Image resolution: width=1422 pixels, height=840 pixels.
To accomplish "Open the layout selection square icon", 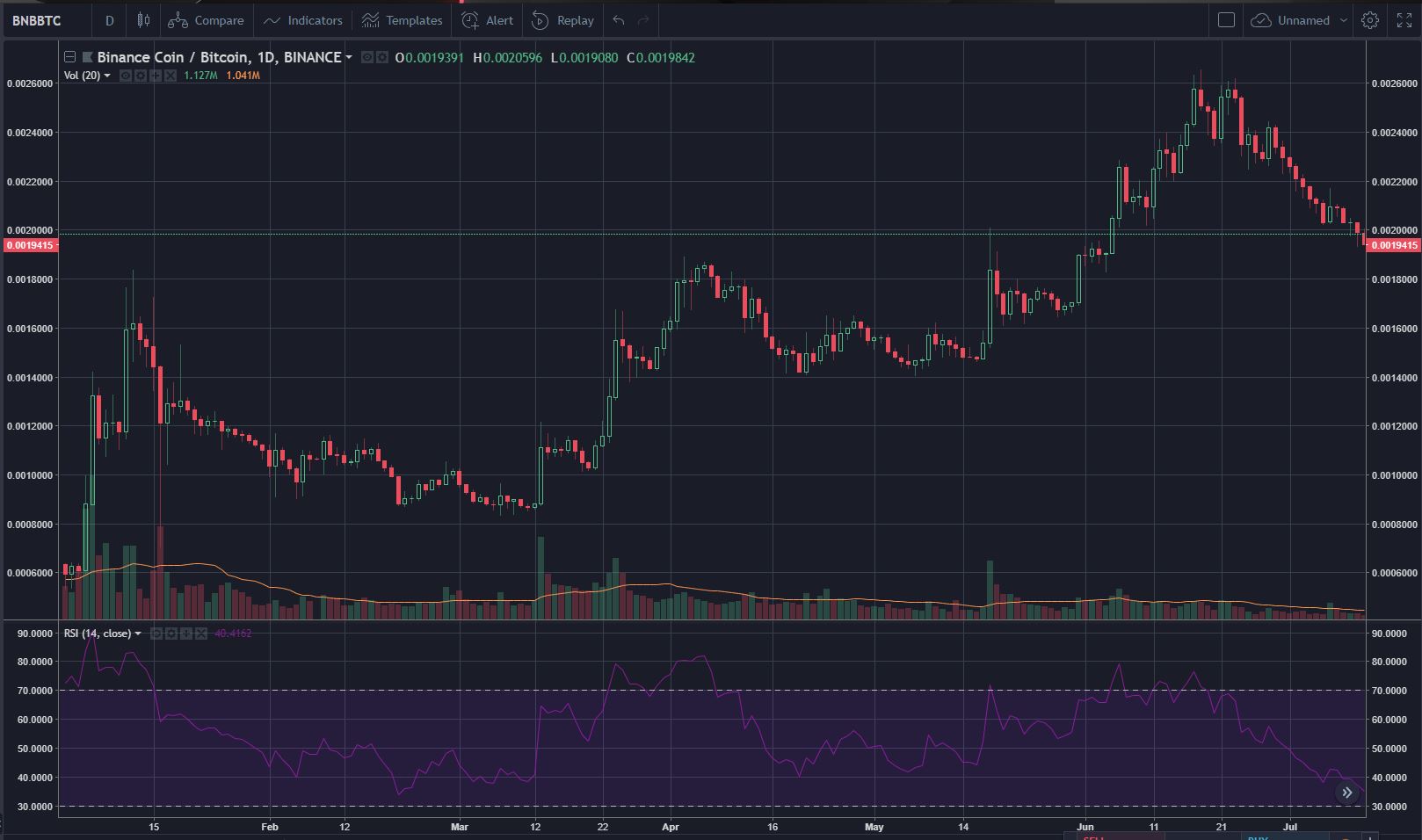I will (1226, 20).
